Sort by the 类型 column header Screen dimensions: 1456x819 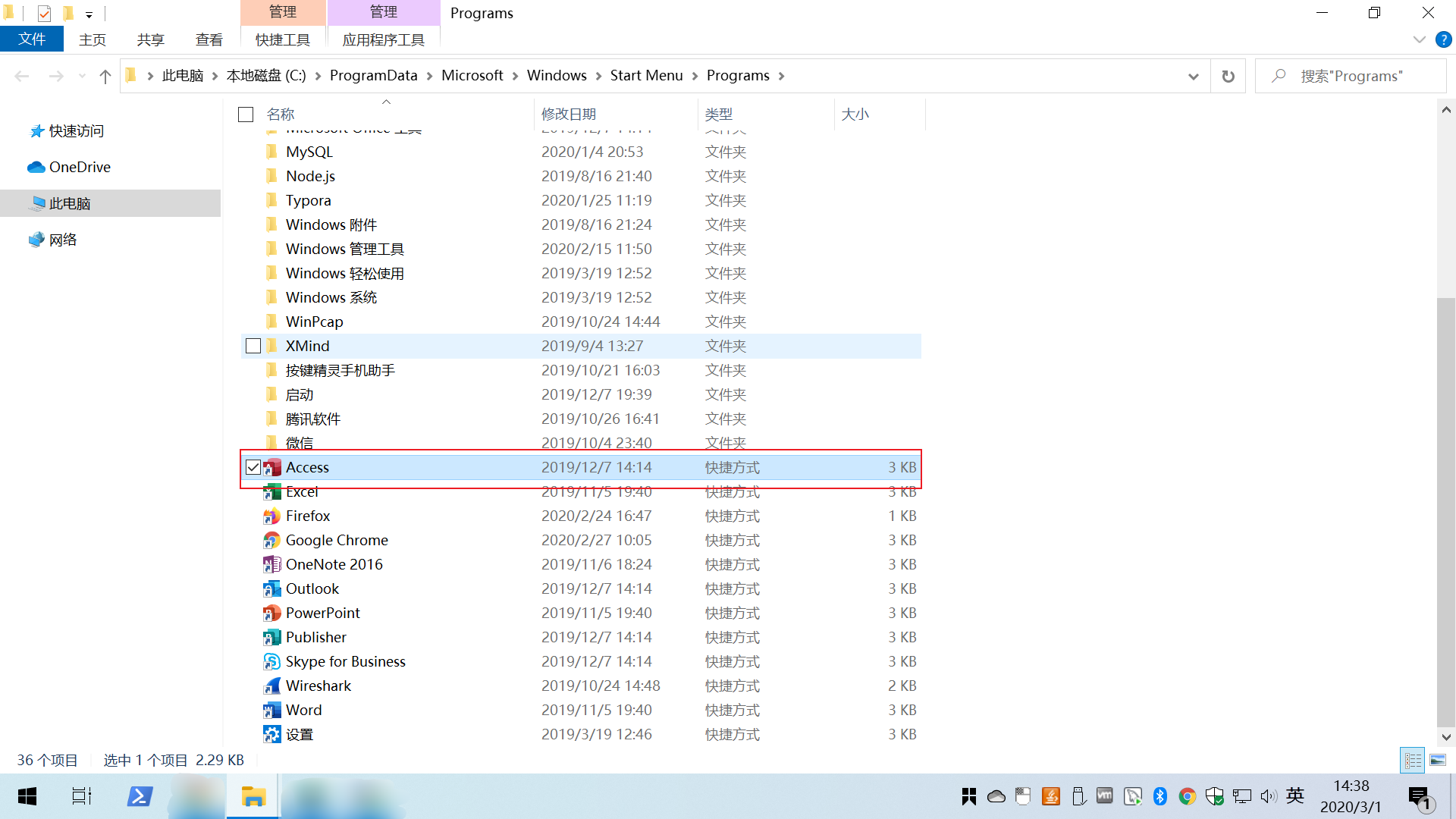tap(766, 115)
